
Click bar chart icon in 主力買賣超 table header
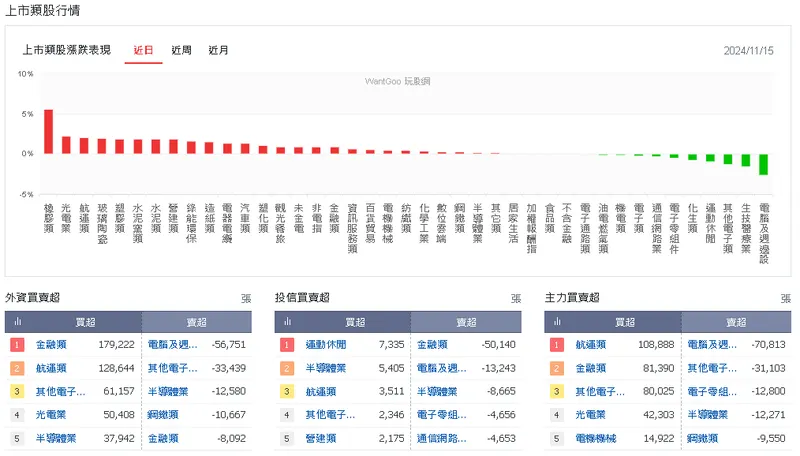point(557,321)
